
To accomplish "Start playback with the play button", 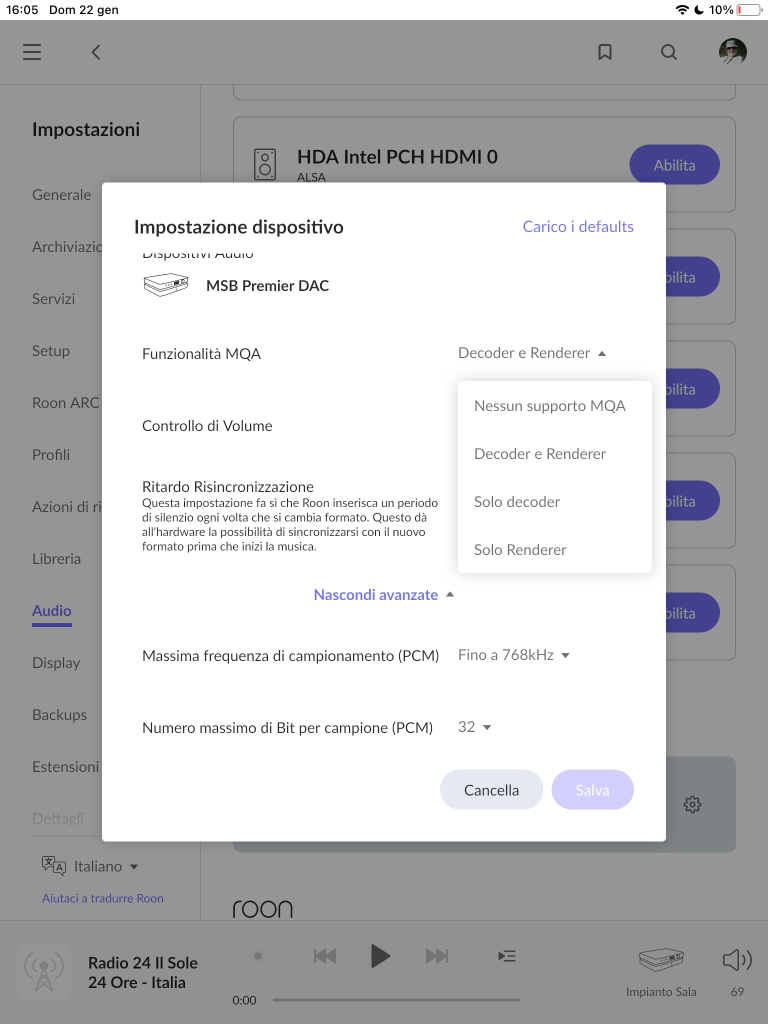I will point(380,956).
